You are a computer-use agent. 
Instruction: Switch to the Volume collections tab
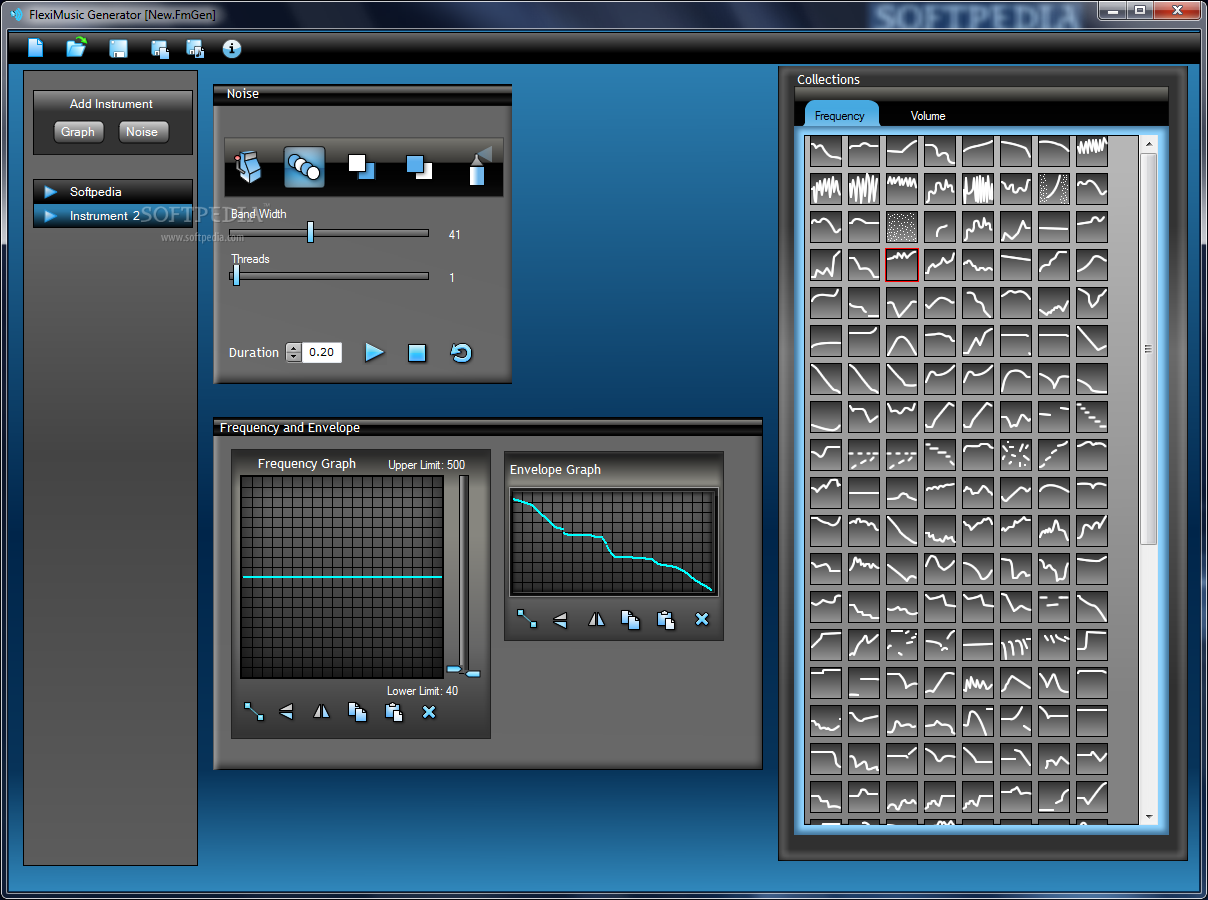(928, 116)
